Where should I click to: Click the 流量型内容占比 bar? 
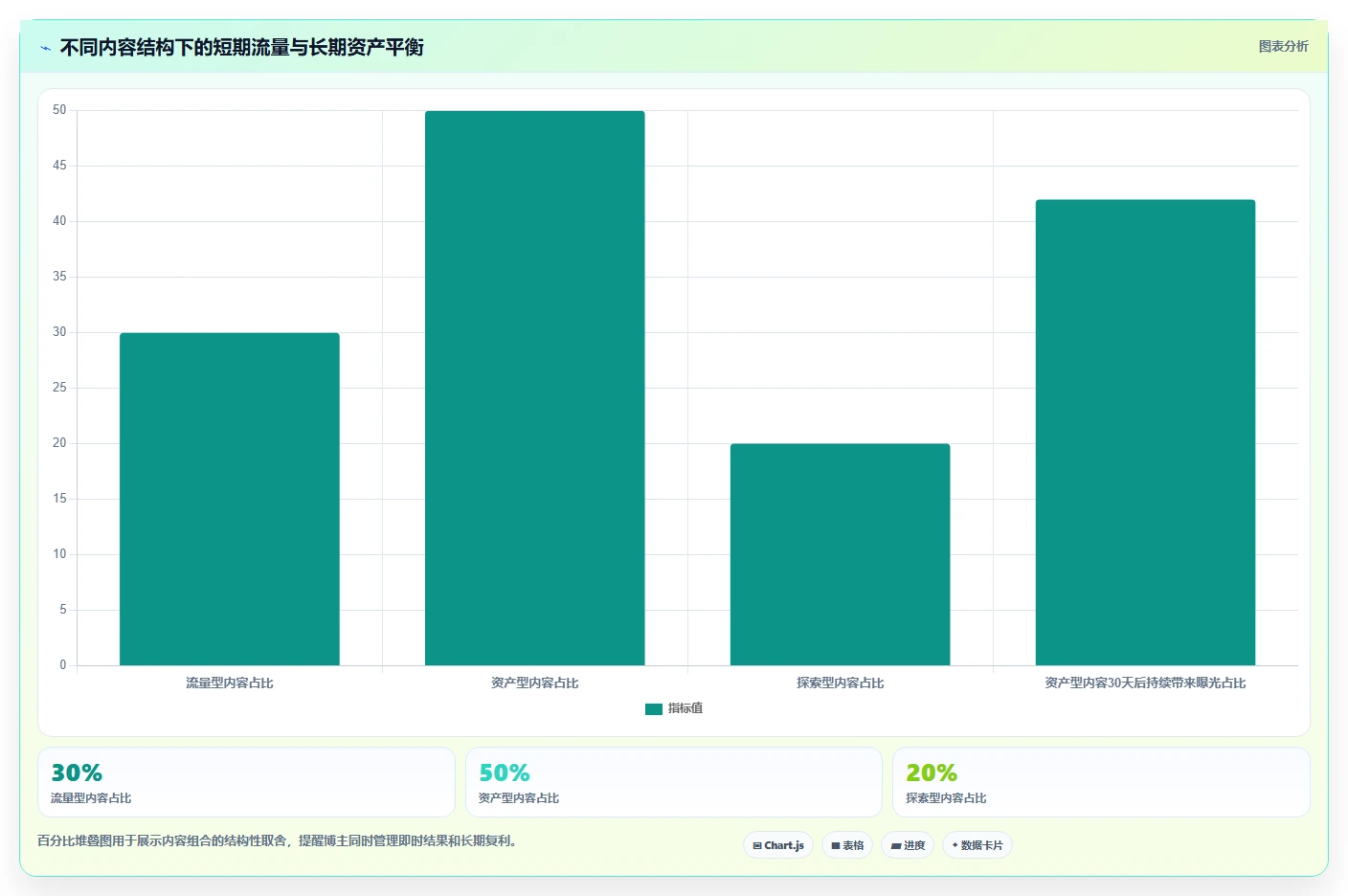[x=230, y=499]
